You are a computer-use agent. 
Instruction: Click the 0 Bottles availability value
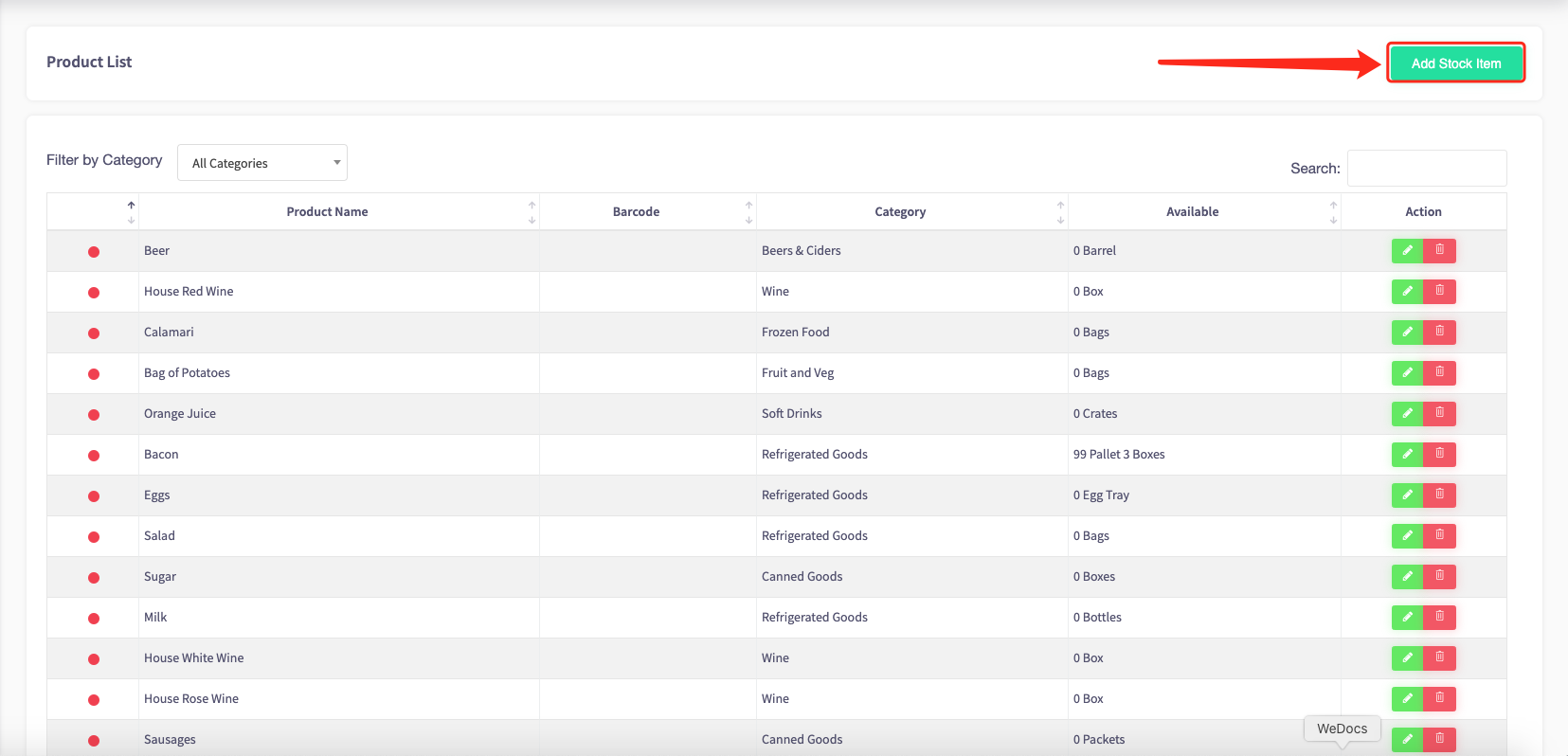tap(1097, 617)
